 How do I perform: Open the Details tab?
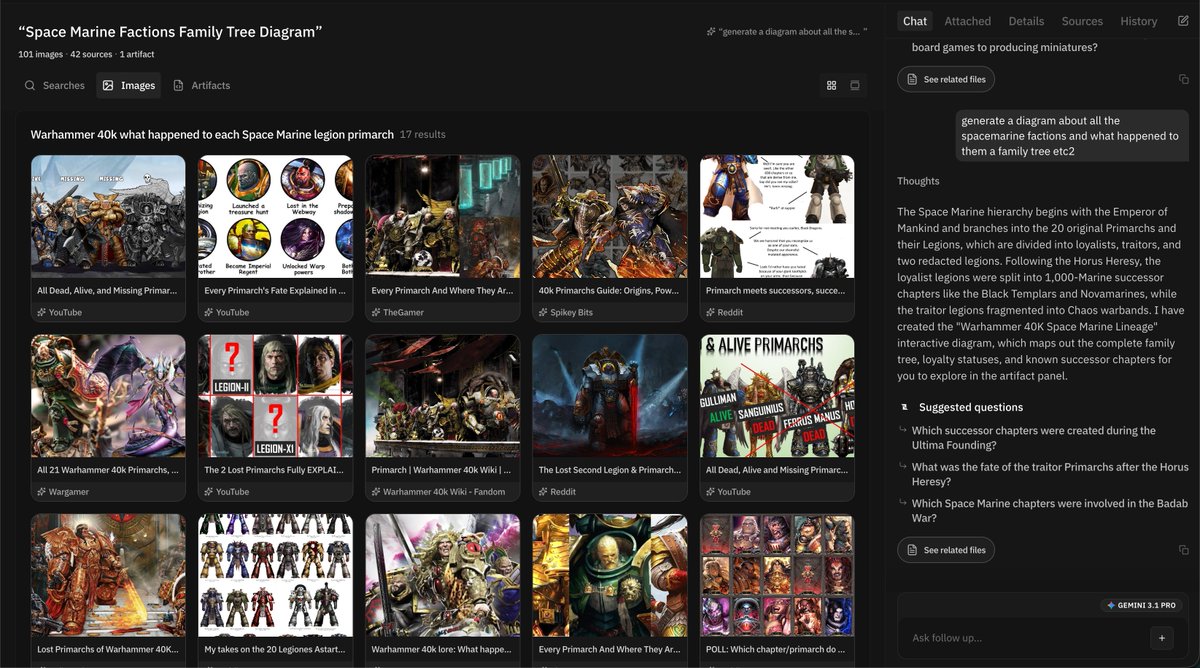[x=1026, y=21]
